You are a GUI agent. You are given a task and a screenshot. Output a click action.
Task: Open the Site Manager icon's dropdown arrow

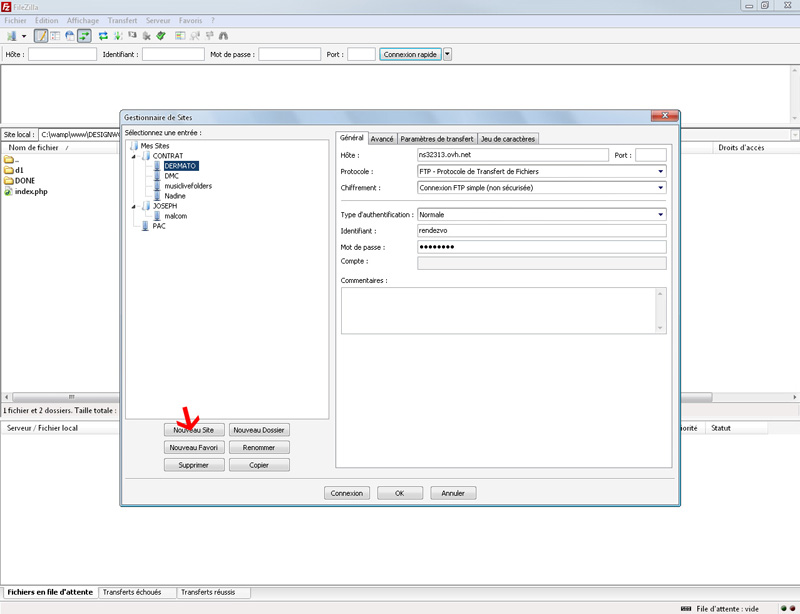click(x=23, y=36)
